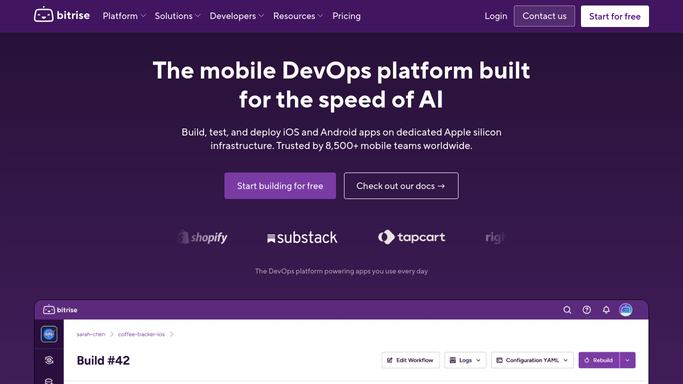Viewport: 683px width, 384px height.
Task: Click the eye-shaped sidebar icon
Action: click(x=49, y=360)
